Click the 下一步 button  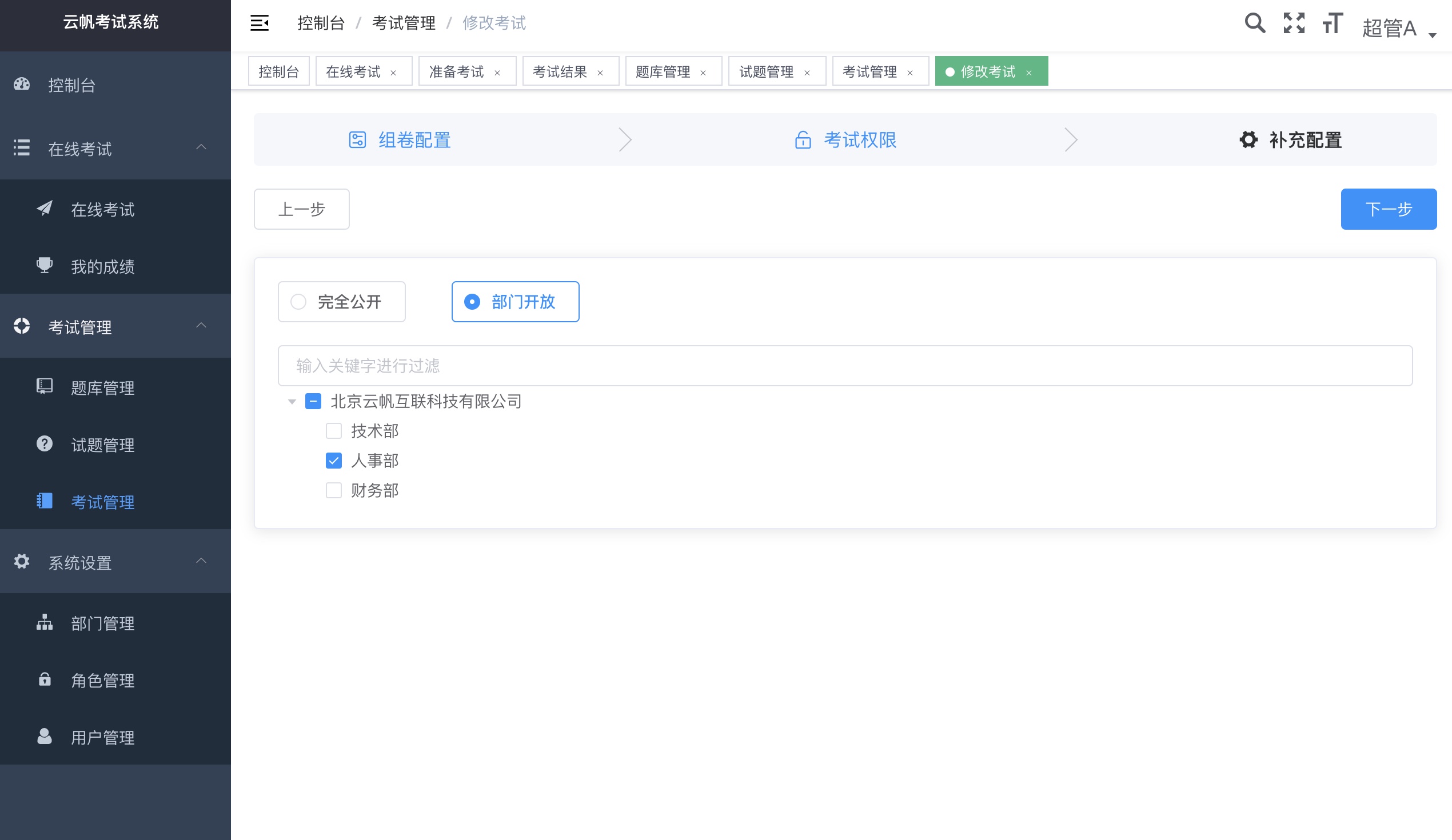[1389, 209]
